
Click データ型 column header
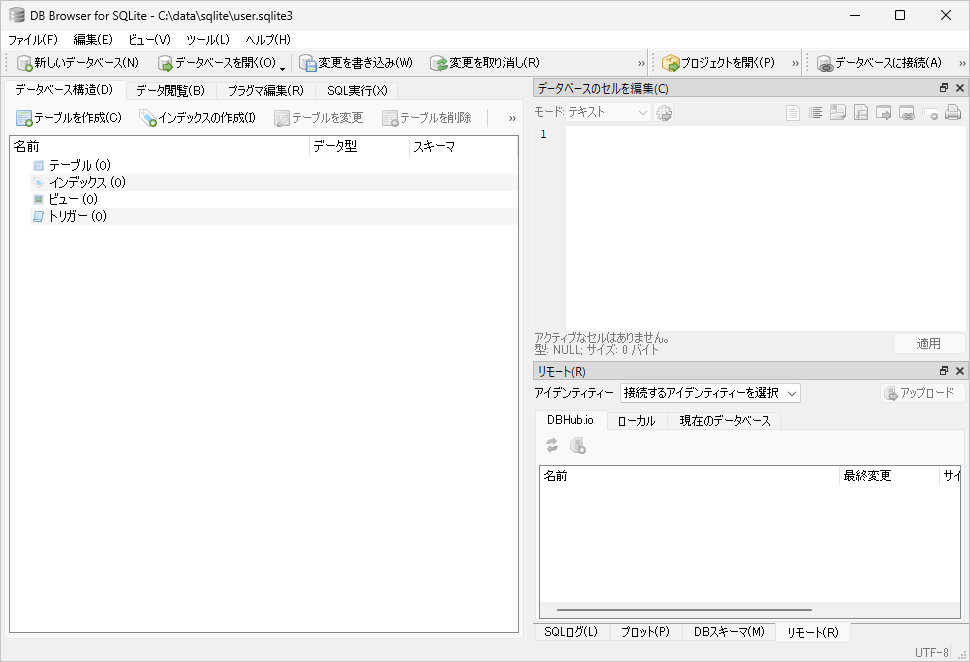click(359, 147)
